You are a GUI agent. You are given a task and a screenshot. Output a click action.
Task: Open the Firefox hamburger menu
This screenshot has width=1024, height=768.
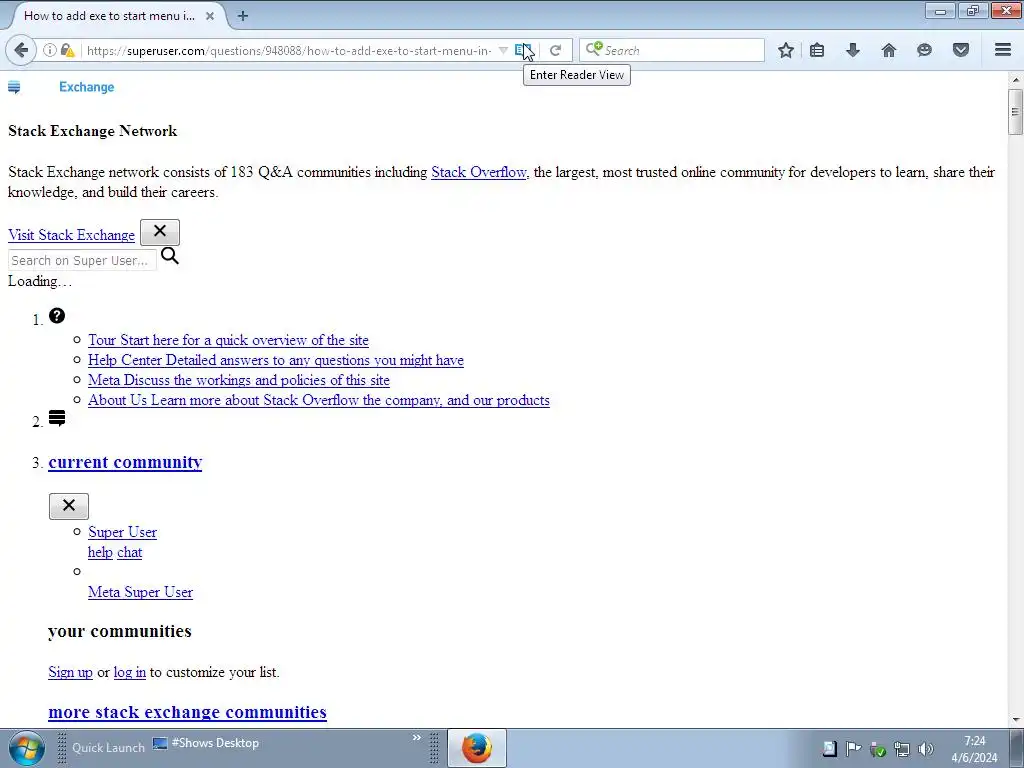coord(1003,50)
